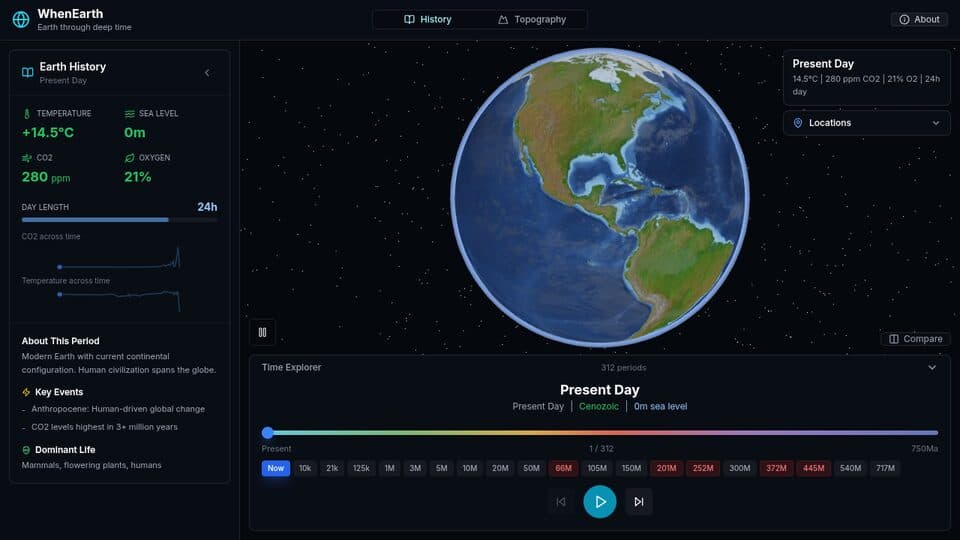
Task: Jump to the 10M period
Action: tap(470, 468)
